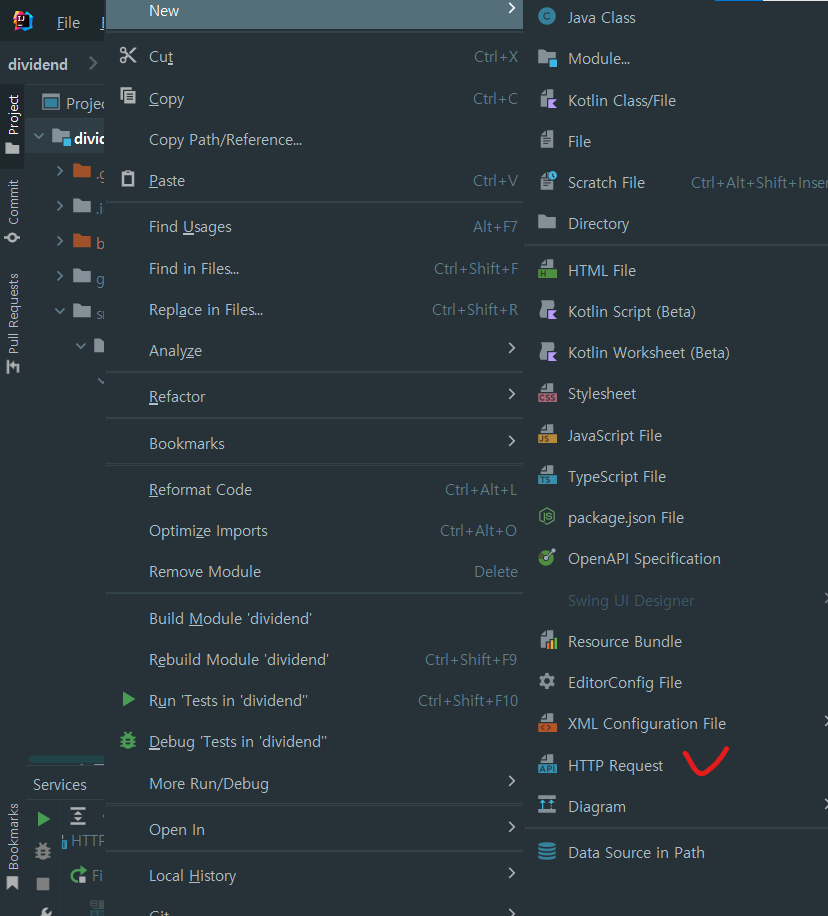Click the Debug bug icon in Services panel

pyautogui.click(x=42, y=851)
